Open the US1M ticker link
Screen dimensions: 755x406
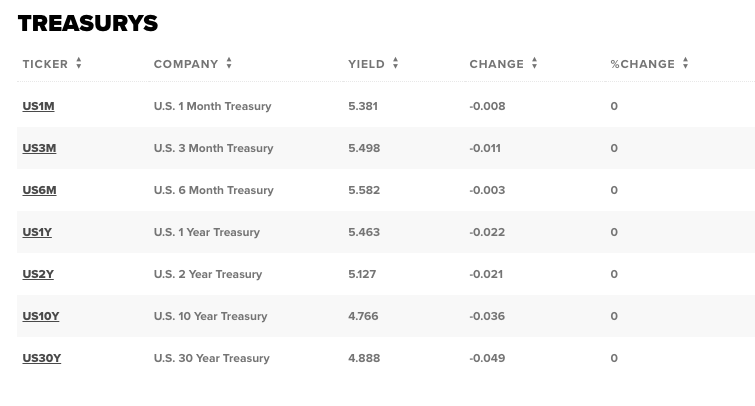[x=39, y=106]
